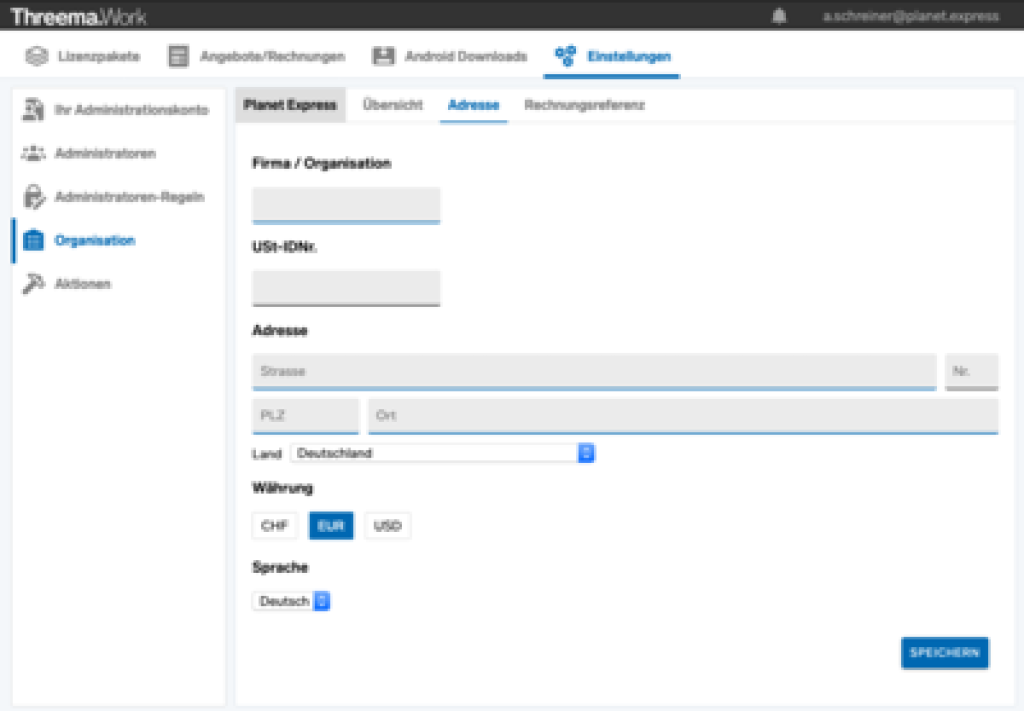Image resolution: width=1024 pixels, height=711 pixels.
Task: Click the Administratoren-Regeln lock icon
Action: (33, 197)
